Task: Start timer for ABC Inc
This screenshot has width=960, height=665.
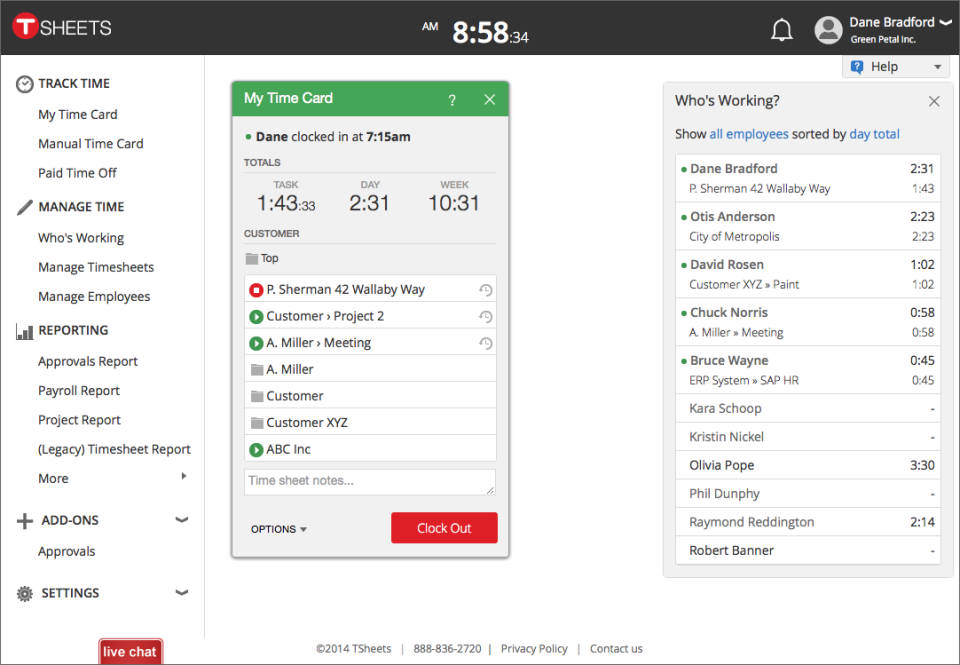Action: pos(255,450)
